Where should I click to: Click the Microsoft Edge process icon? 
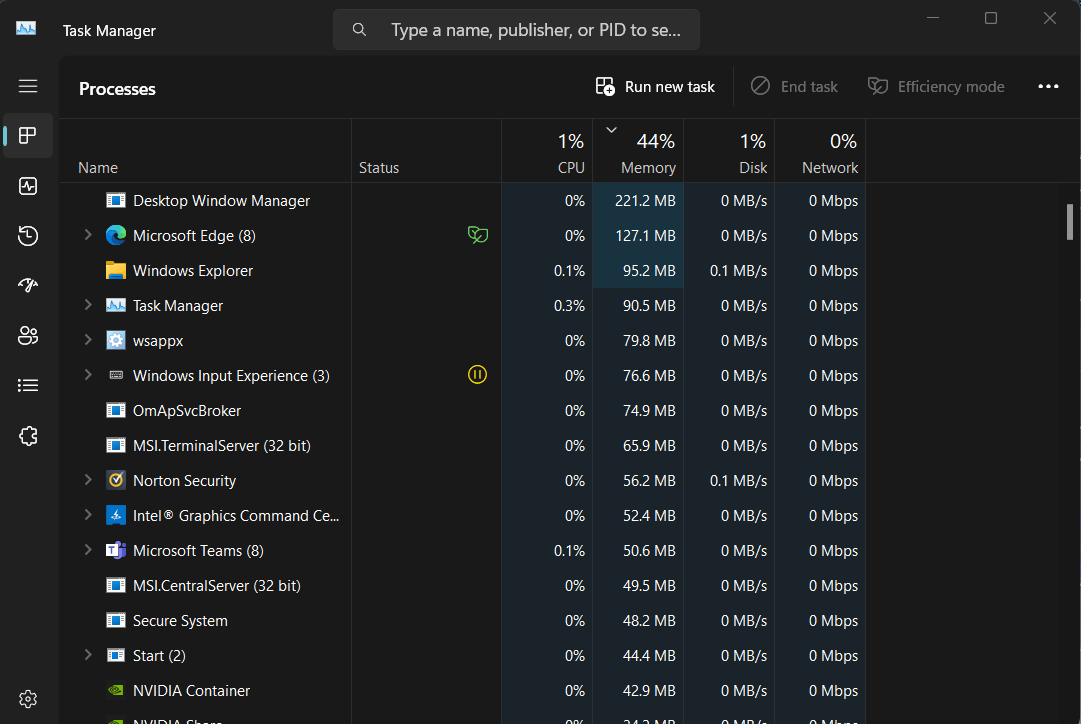[x=116, y=235]
